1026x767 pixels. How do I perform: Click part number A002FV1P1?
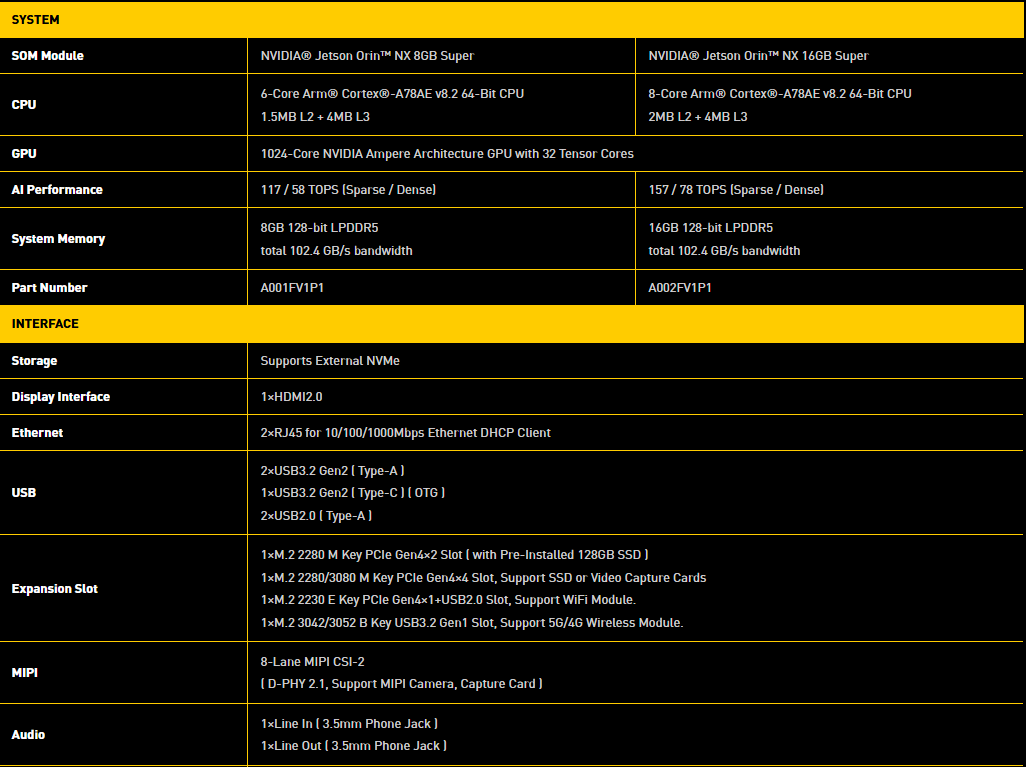[680, 288]
